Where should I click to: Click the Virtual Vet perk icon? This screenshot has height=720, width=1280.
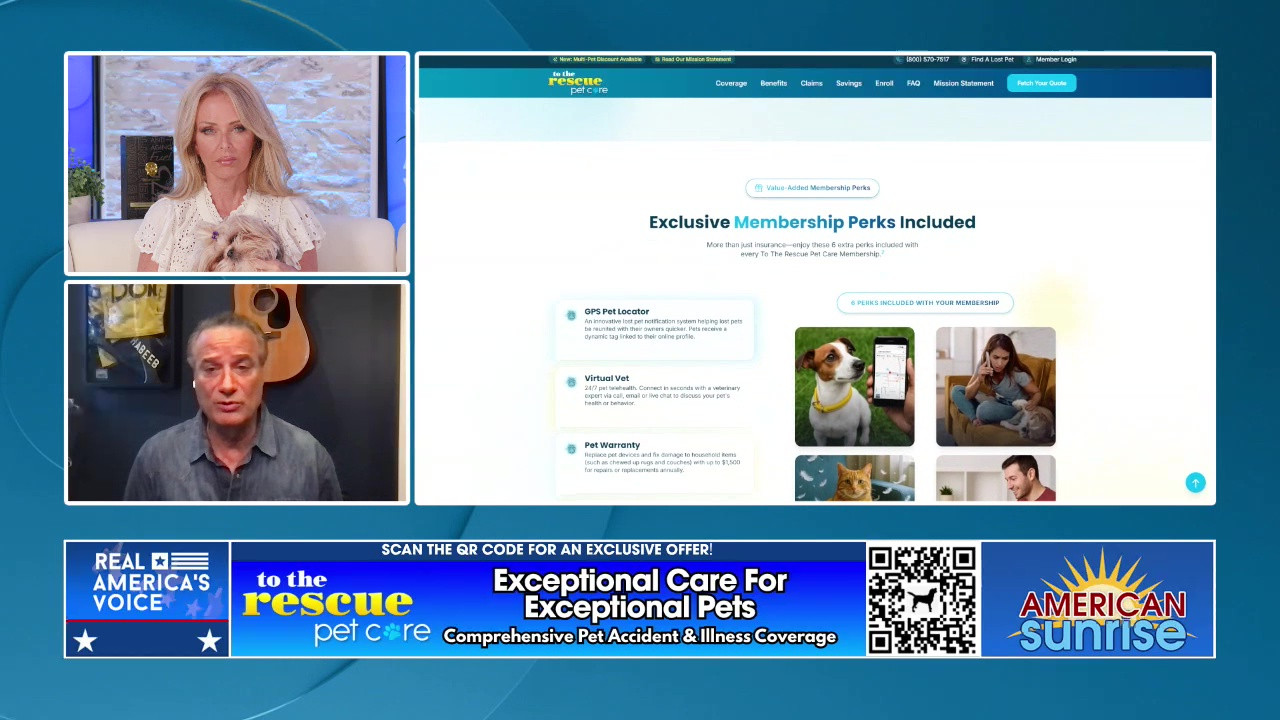coord(571,382)
